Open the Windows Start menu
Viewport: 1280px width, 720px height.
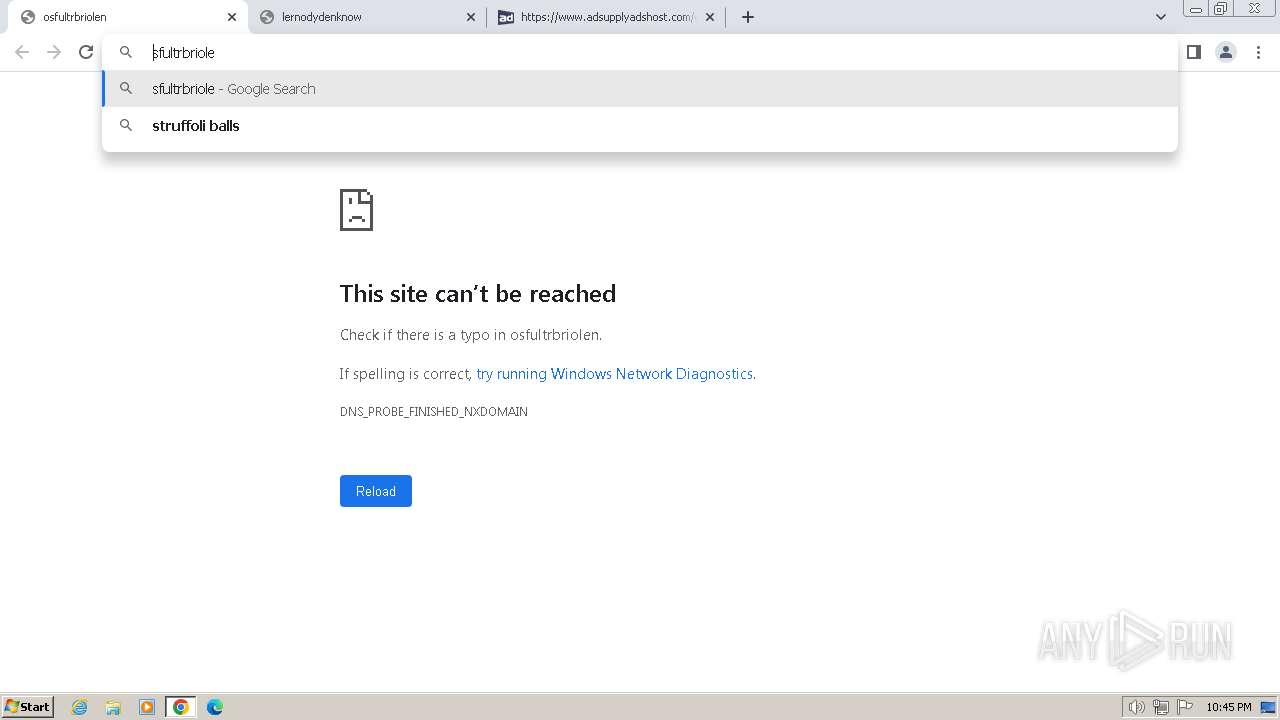(x=28, y=707)
